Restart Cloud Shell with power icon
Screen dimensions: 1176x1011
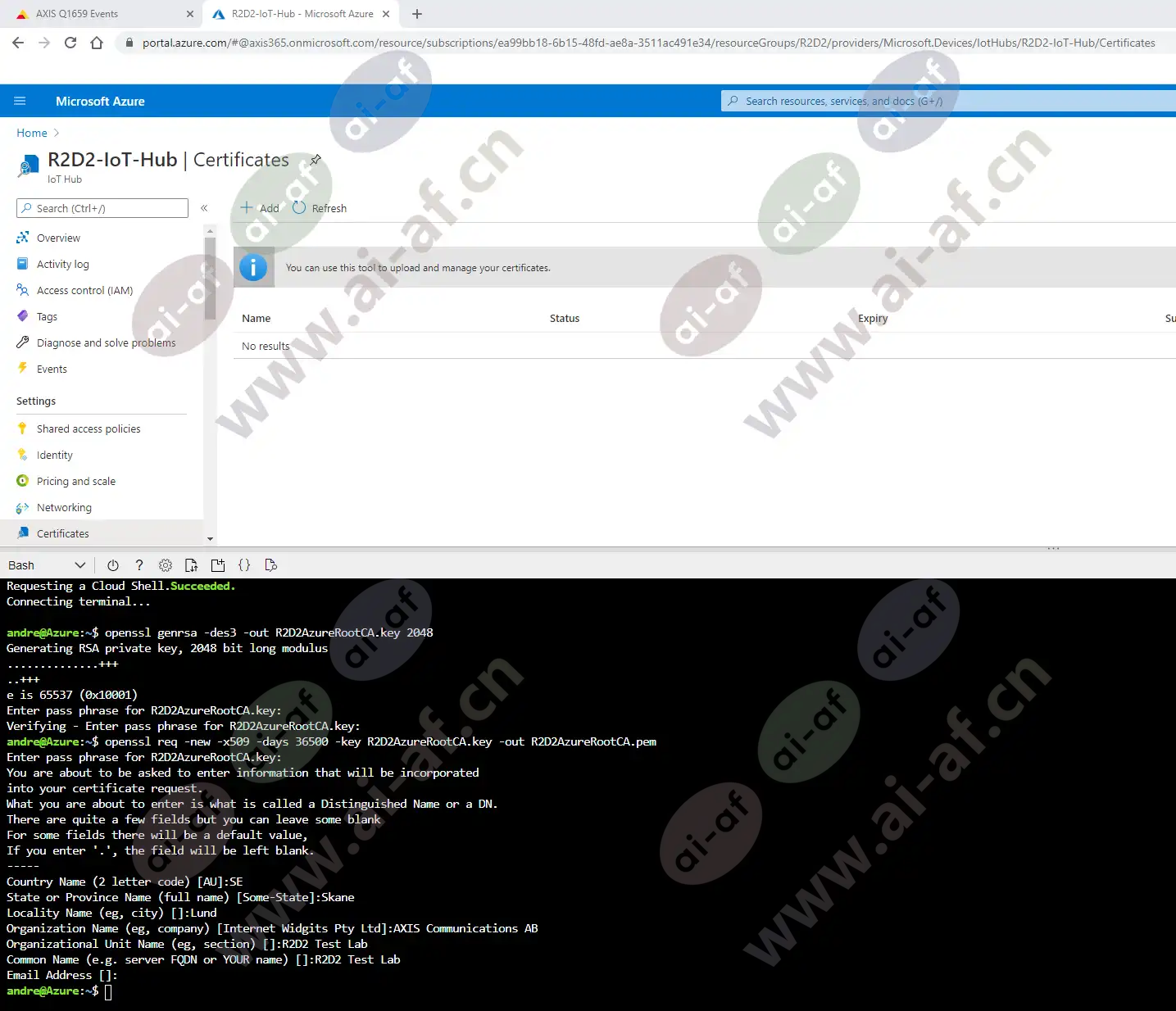click(113, 565)
